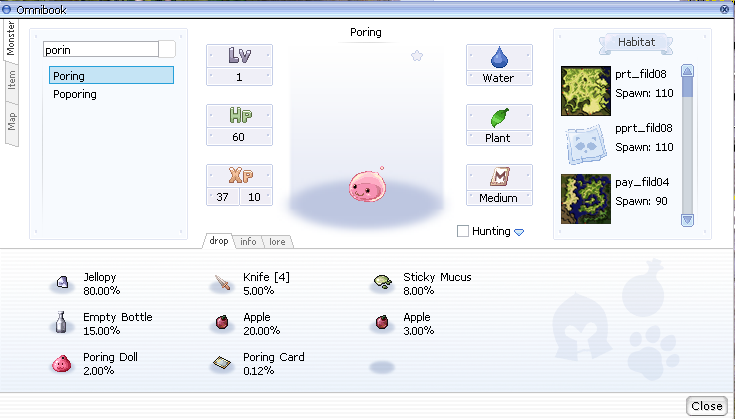Click the Poring Doll drop icon

tap(61, 364)
